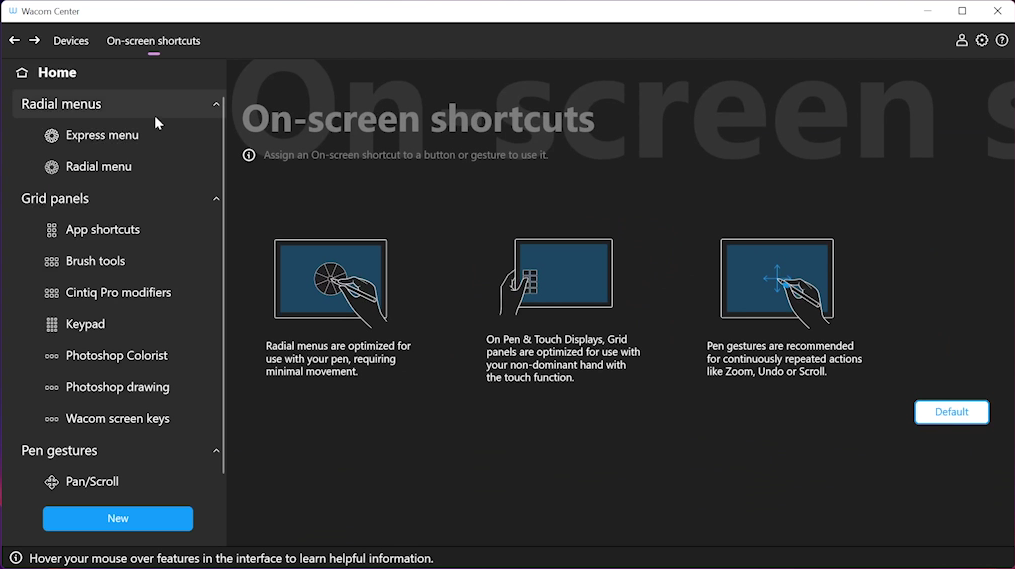Screen dimensions: 1015x569
Task: Click the Wacom screen keys icon
Action: (x=52, y=419)
